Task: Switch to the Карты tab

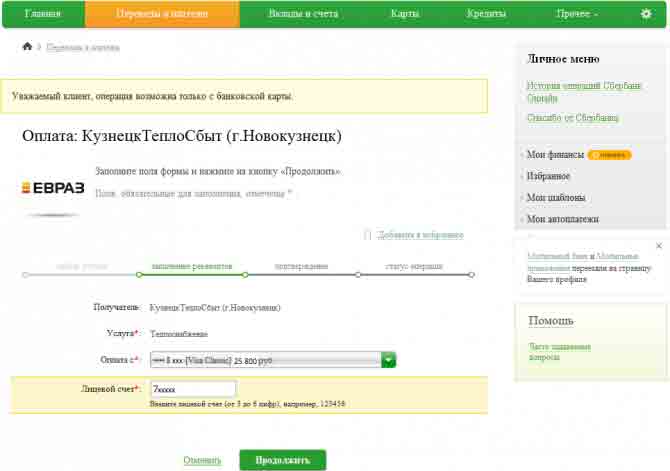Action: [x=405, y=14]
